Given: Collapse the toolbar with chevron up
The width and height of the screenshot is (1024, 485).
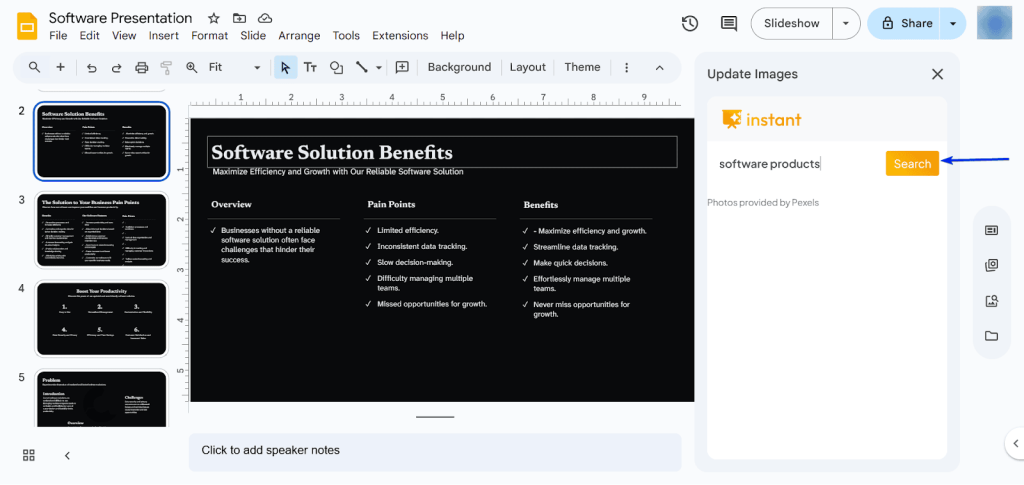Looking at the screenshot, I should pyautogui.click(x=659, y=68).
